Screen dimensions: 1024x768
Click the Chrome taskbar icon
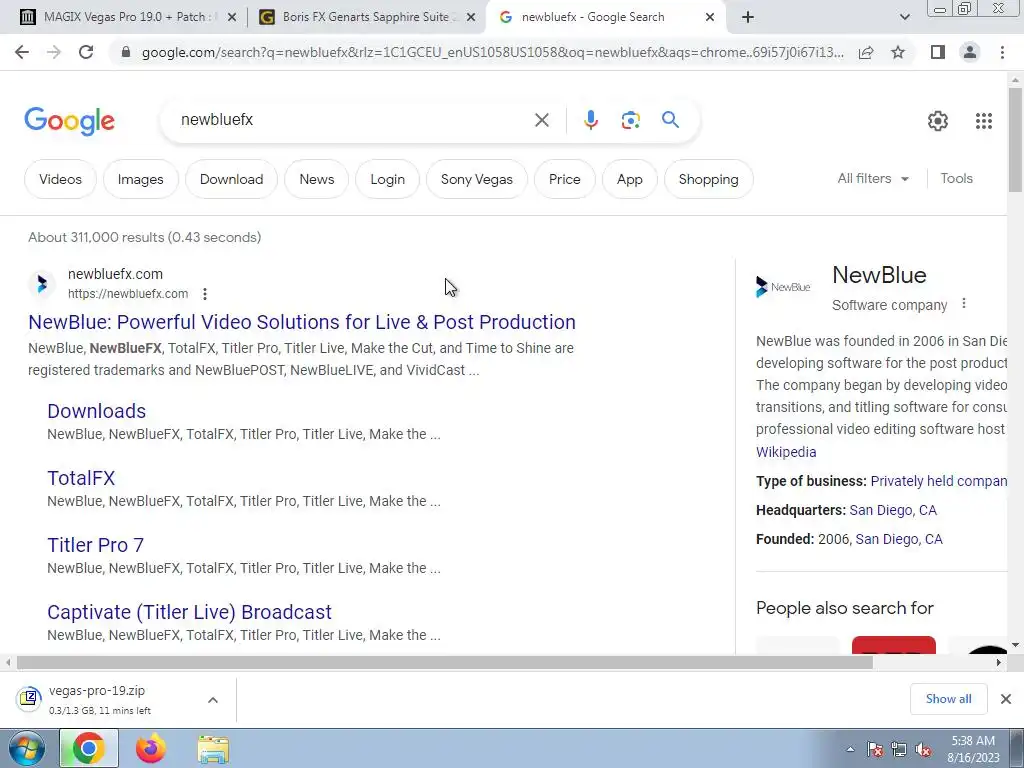point(89,748)
